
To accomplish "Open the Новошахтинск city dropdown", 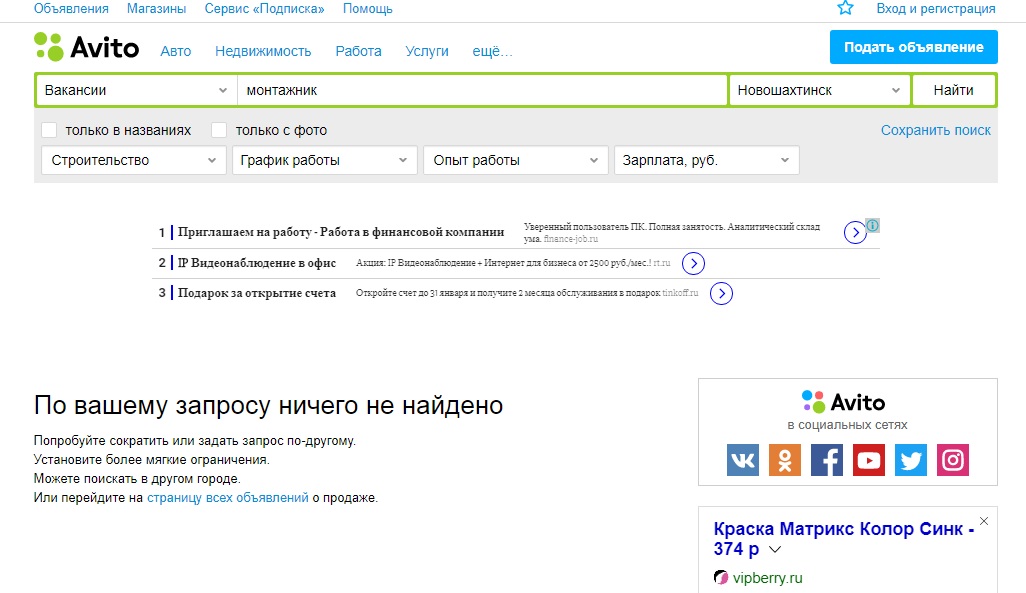I will (x=819, y=90).
